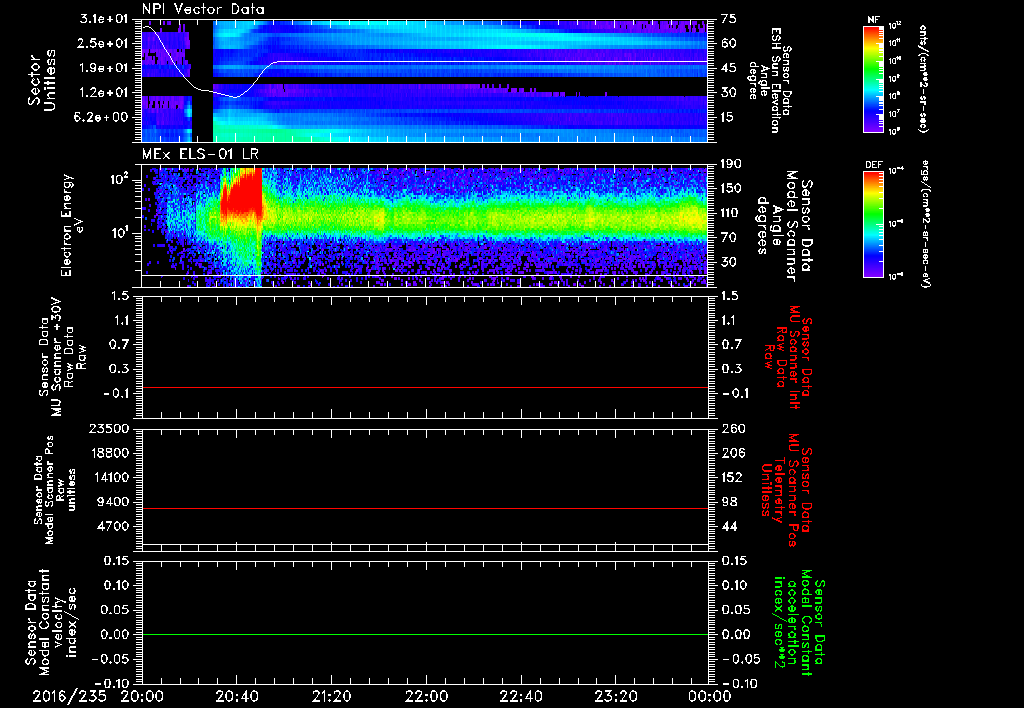This screenshot has width=1024, height=708.
Task: Click the 20:40 time axis label
Action: click(236, 696)
